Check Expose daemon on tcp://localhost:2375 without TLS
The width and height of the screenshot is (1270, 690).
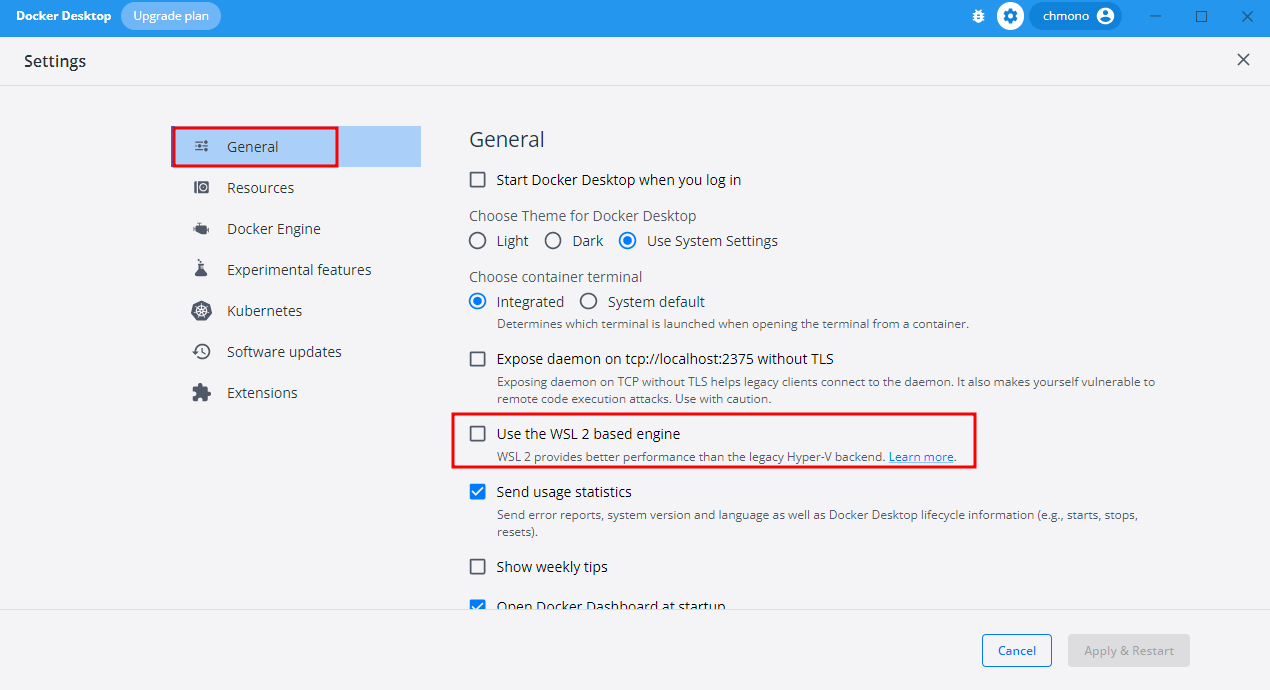coord(478,359)
